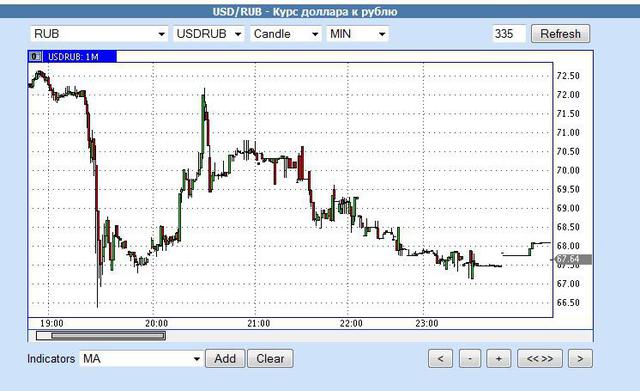
Task: Click the 71.00 price axis label
Action: pos(568,132)
